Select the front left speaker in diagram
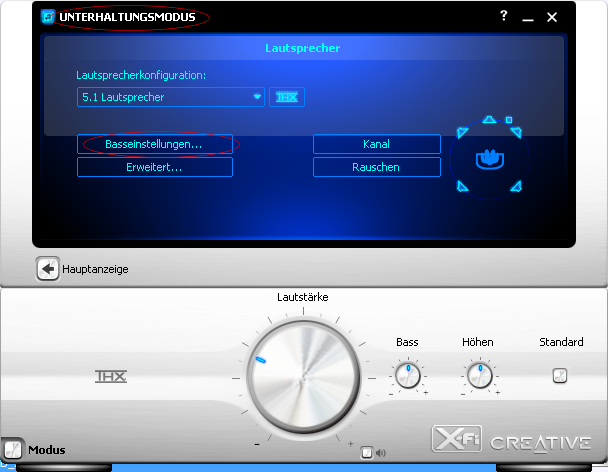Viewport: 608px width, 472px height. click(462, 133)
